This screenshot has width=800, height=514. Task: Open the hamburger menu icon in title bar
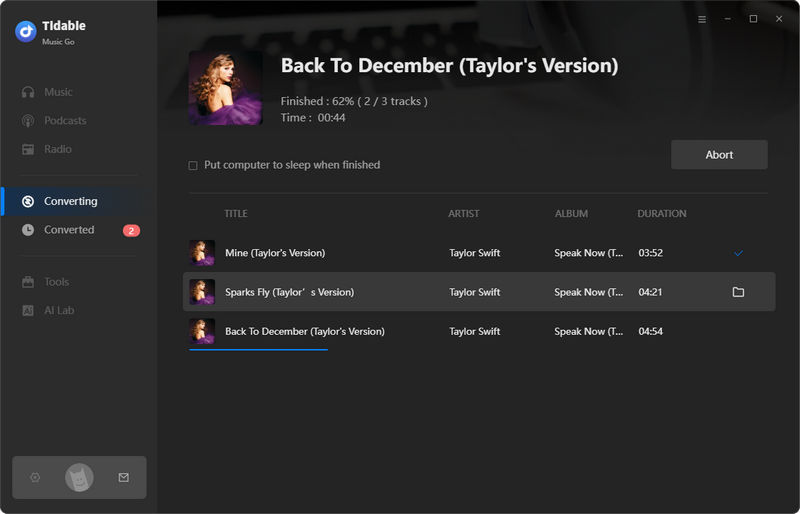coord(702,19)
